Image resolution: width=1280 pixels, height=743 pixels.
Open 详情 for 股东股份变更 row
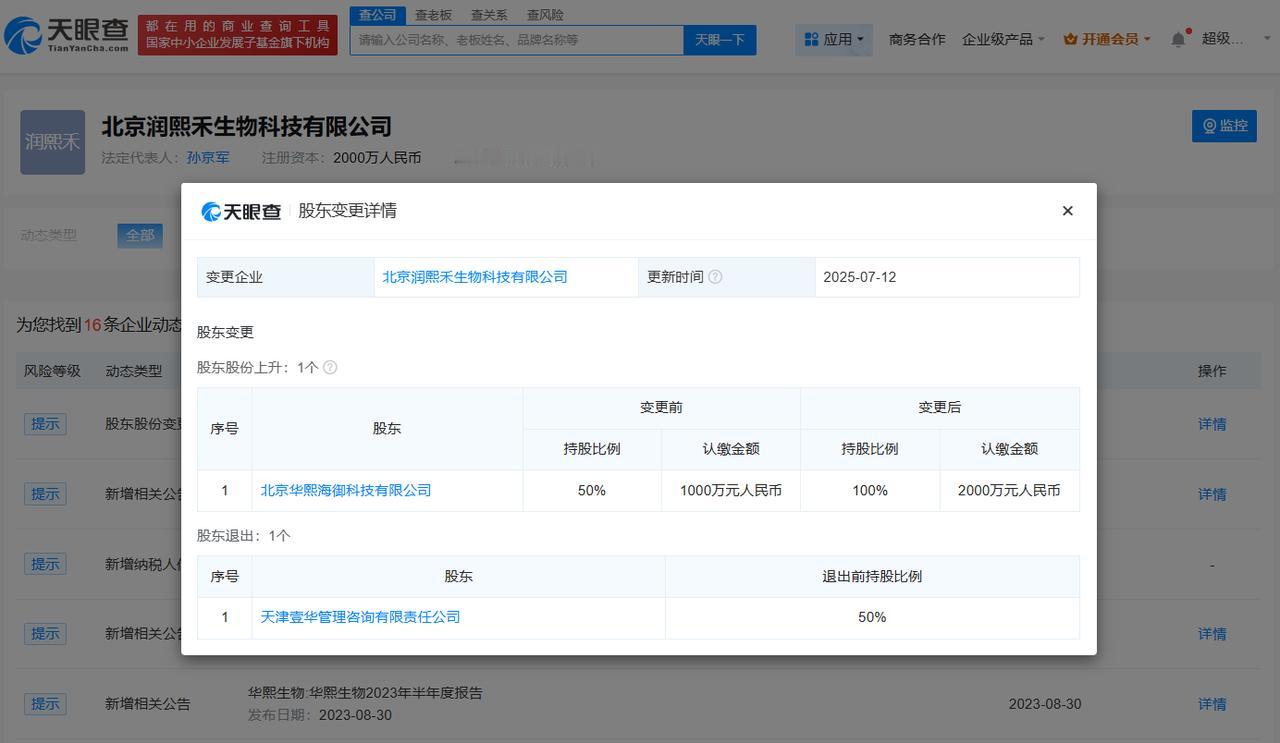pyautogui.click(x=1212, y=424)
